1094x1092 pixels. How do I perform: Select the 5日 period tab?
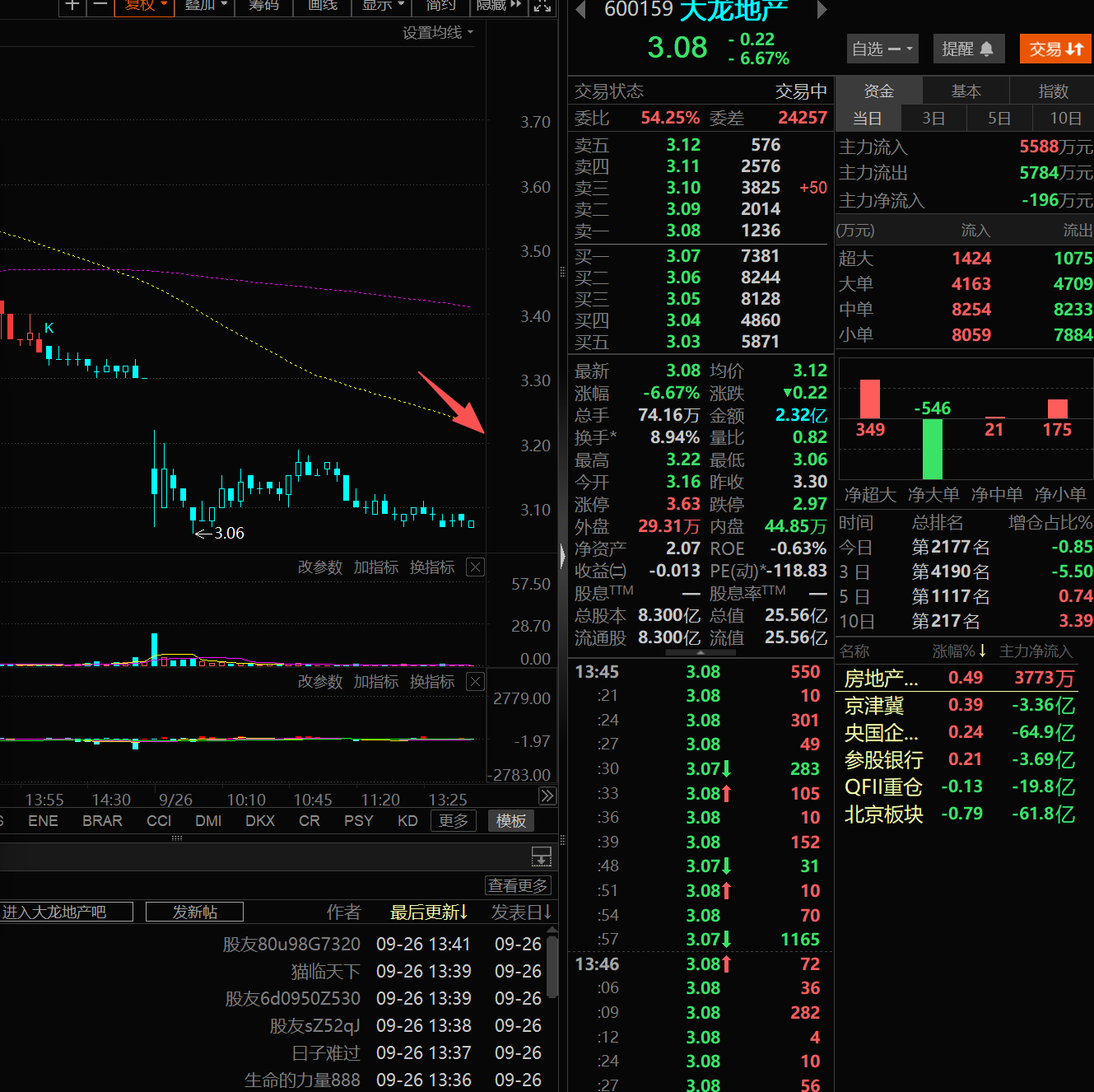pyautogui.click(x=999, y=118)
